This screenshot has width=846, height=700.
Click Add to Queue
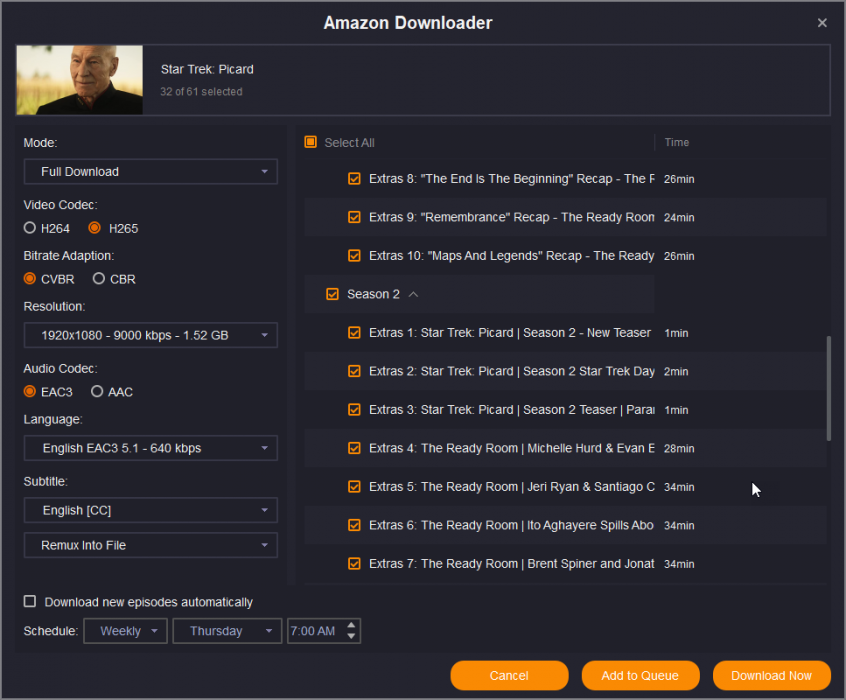tap(640, 675)
